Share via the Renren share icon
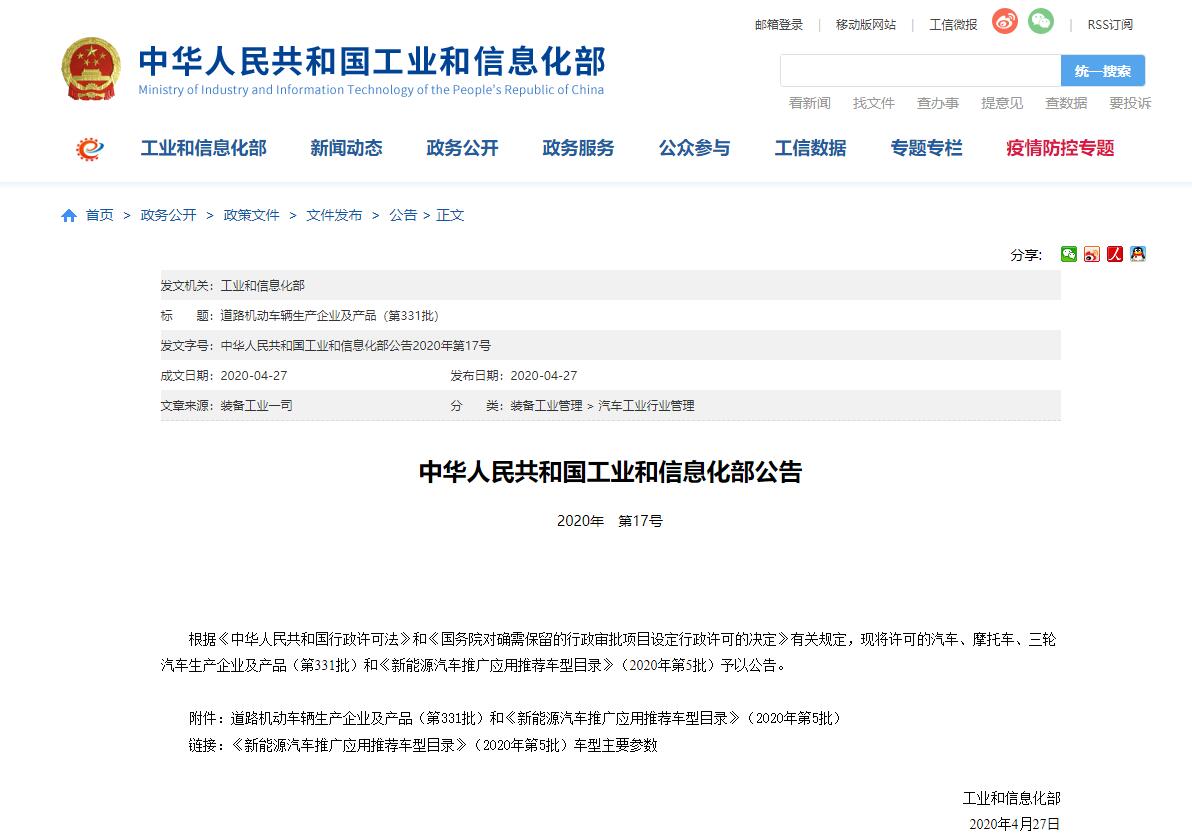The height and width of the screenshot is (840, 1192). pyautogui.click(x=1115, y=254)
